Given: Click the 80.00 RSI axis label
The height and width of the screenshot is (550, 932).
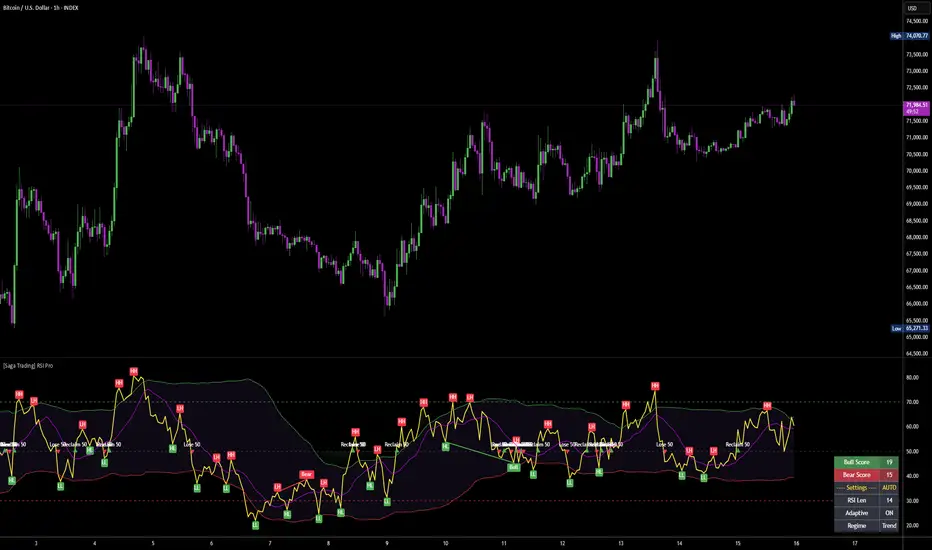Looking at the screenshot, I should (x=912, y=378).
